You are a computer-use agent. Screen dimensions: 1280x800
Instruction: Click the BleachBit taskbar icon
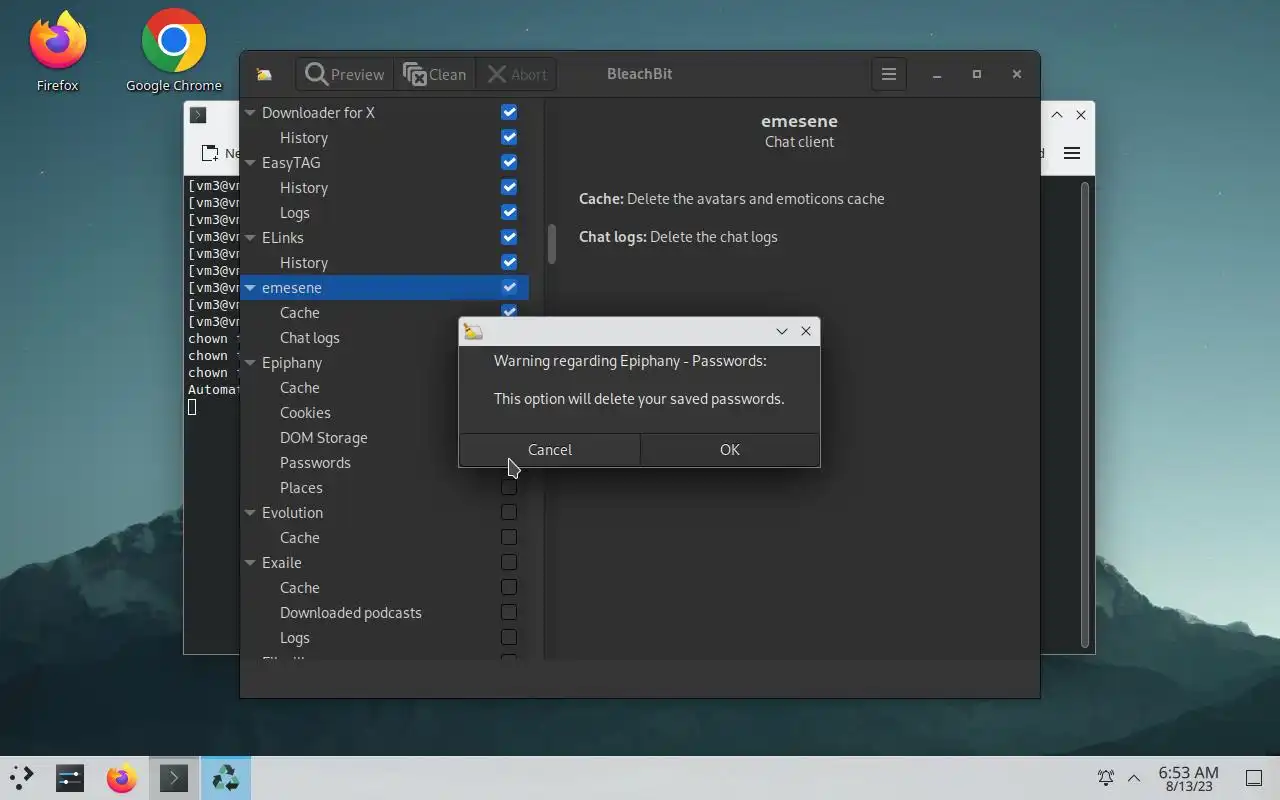pyautogui.click(x=226, y=778)
